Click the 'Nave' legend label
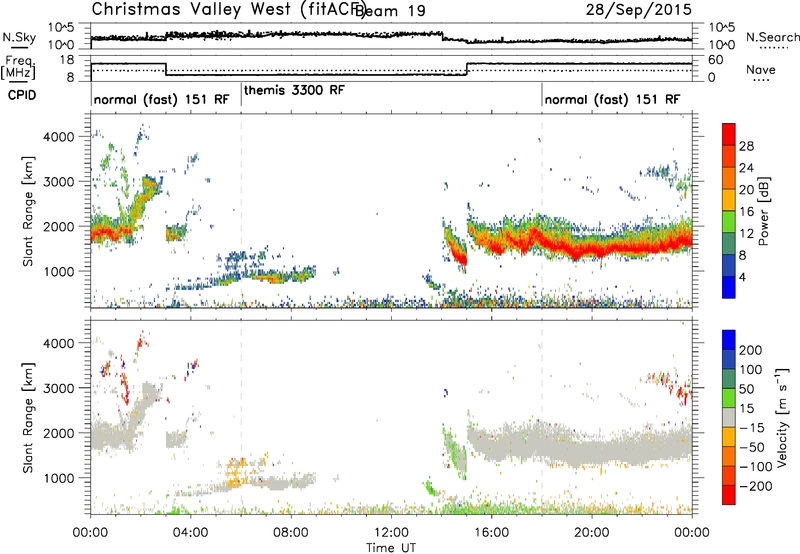Image resolution: width=800 pixels, height=554 pixels. pyautogui.click(x=761, y=70)
